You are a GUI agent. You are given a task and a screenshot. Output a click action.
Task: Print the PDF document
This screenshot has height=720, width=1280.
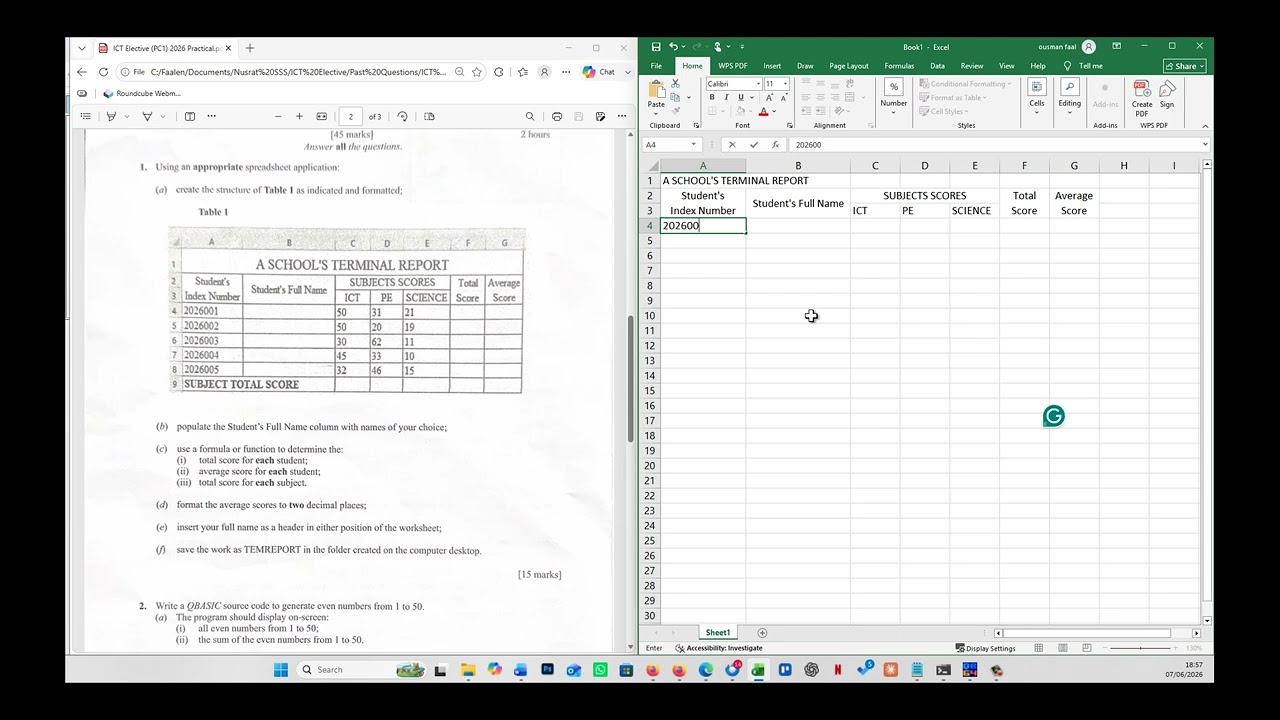click(x=557, y=116)
